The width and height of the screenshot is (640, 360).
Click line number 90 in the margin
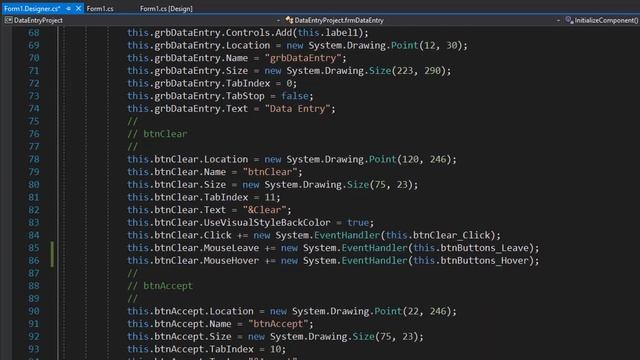(x=34, y=311)
